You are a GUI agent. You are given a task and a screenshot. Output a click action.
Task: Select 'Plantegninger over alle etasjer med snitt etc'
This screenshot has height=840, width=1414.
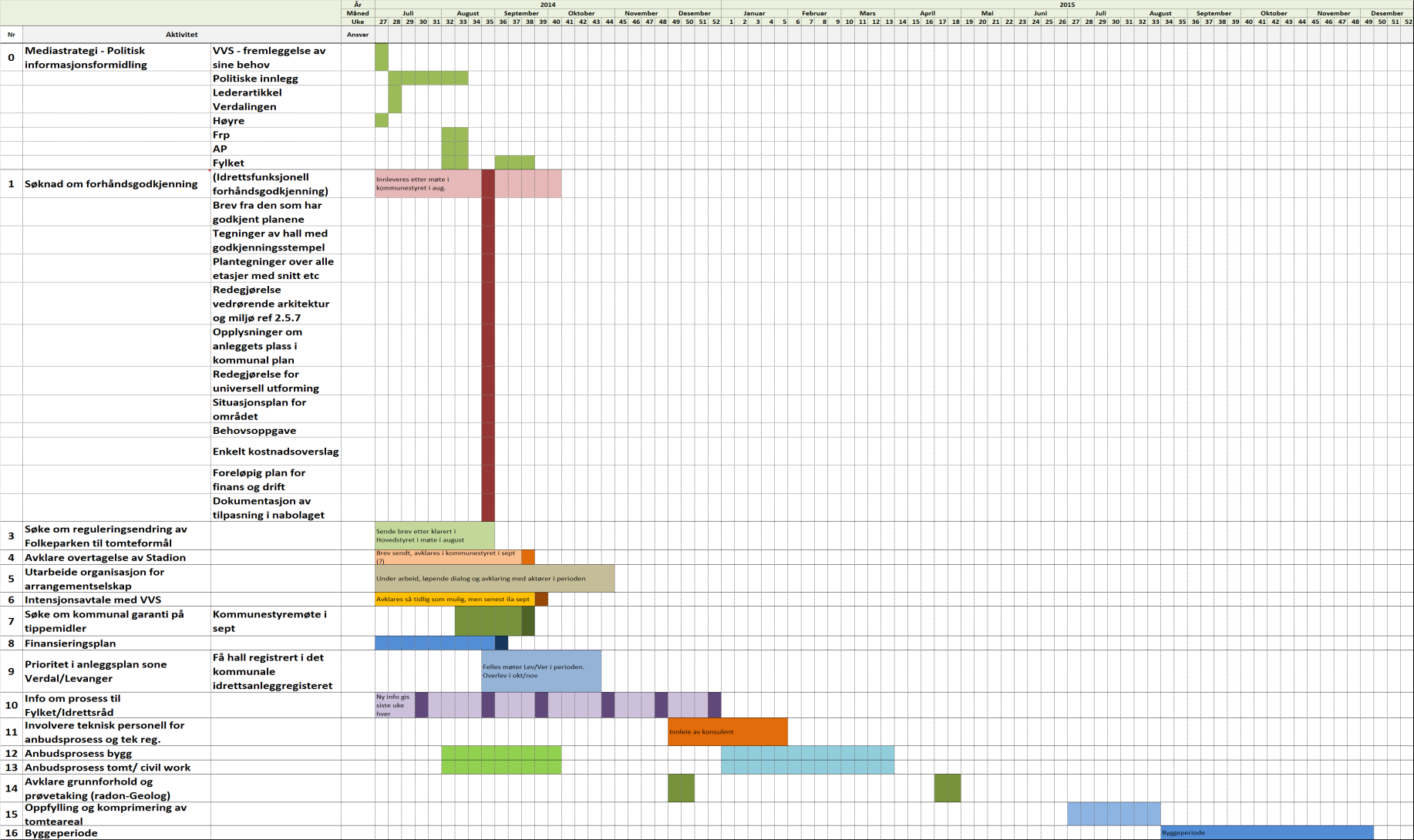(x=276, y=268)
